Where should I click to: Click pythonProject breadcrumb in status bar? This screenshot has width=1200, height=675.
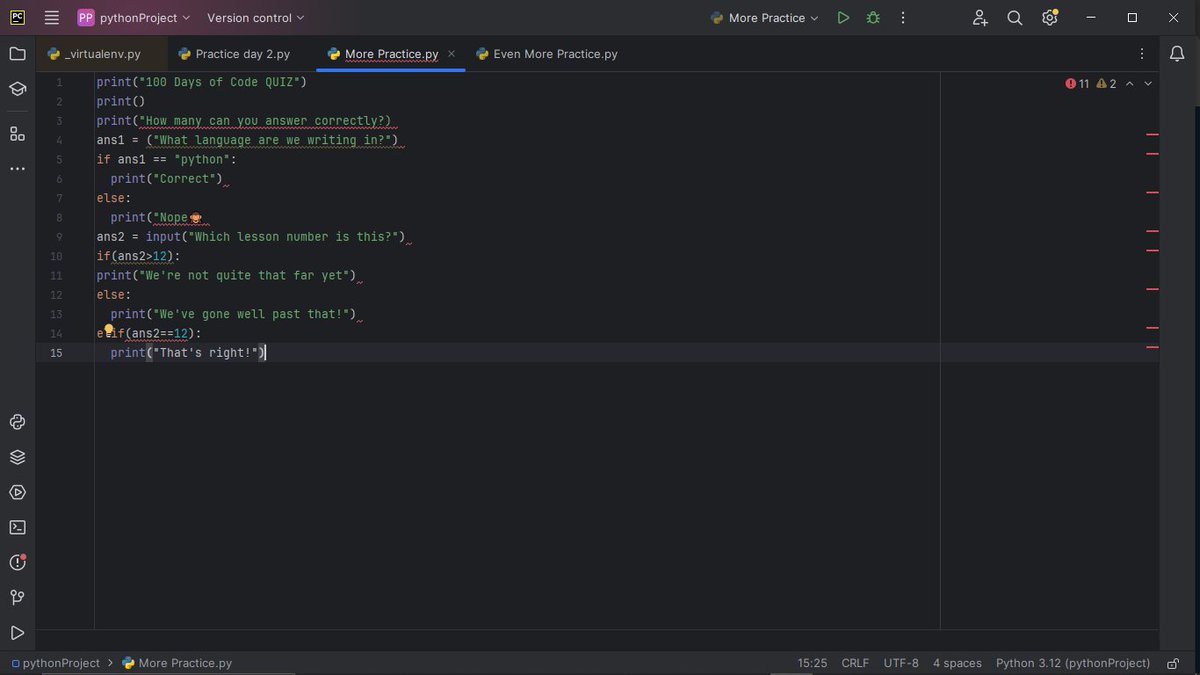click(x=55, y=663)
